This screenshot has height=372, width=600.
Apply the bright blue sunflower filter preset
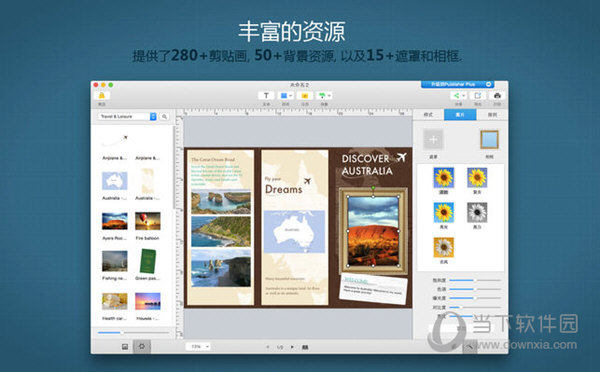[x=443, y=212]
